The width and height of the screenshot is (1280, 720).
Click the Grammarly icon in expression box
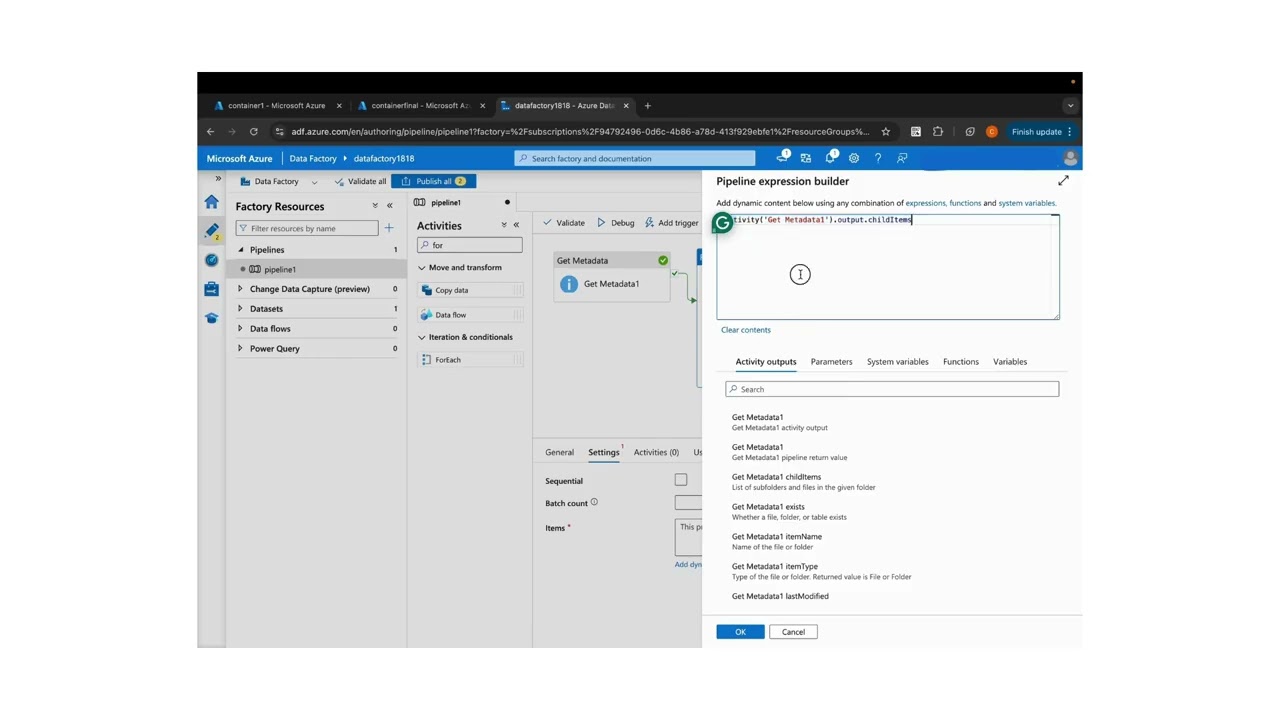pos(722,223)
